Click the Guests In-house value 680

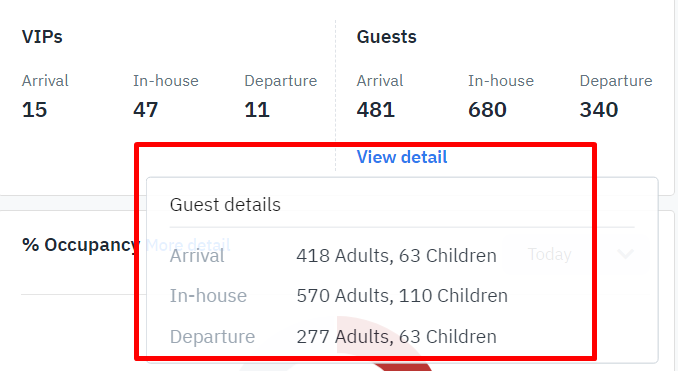point(487,110)
